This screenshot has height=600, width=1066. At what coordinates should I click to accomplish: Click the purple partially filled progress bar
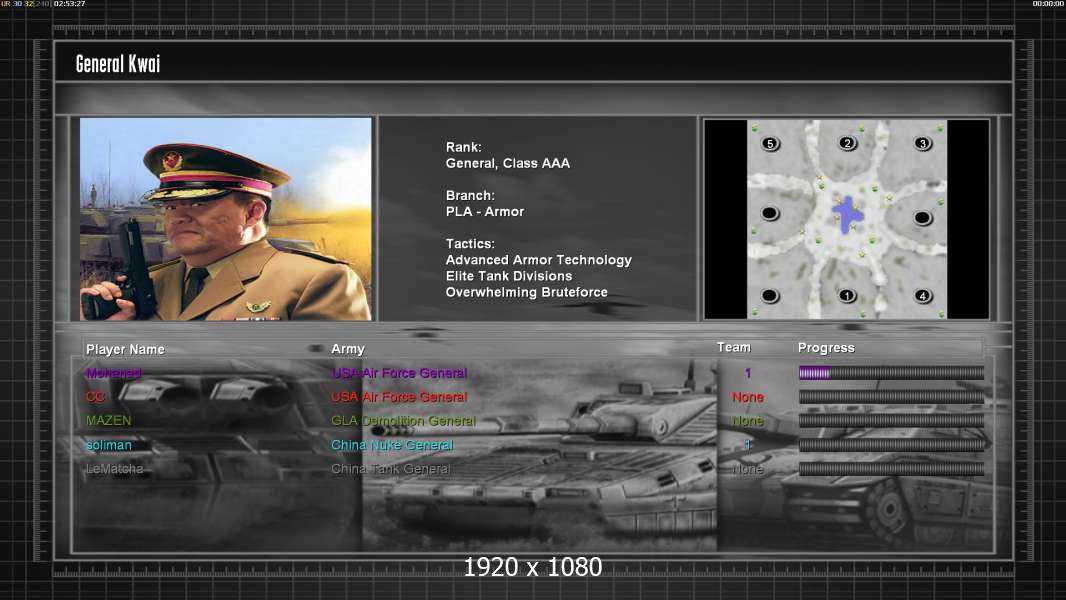pyautogui.click(x=891, y=372)
